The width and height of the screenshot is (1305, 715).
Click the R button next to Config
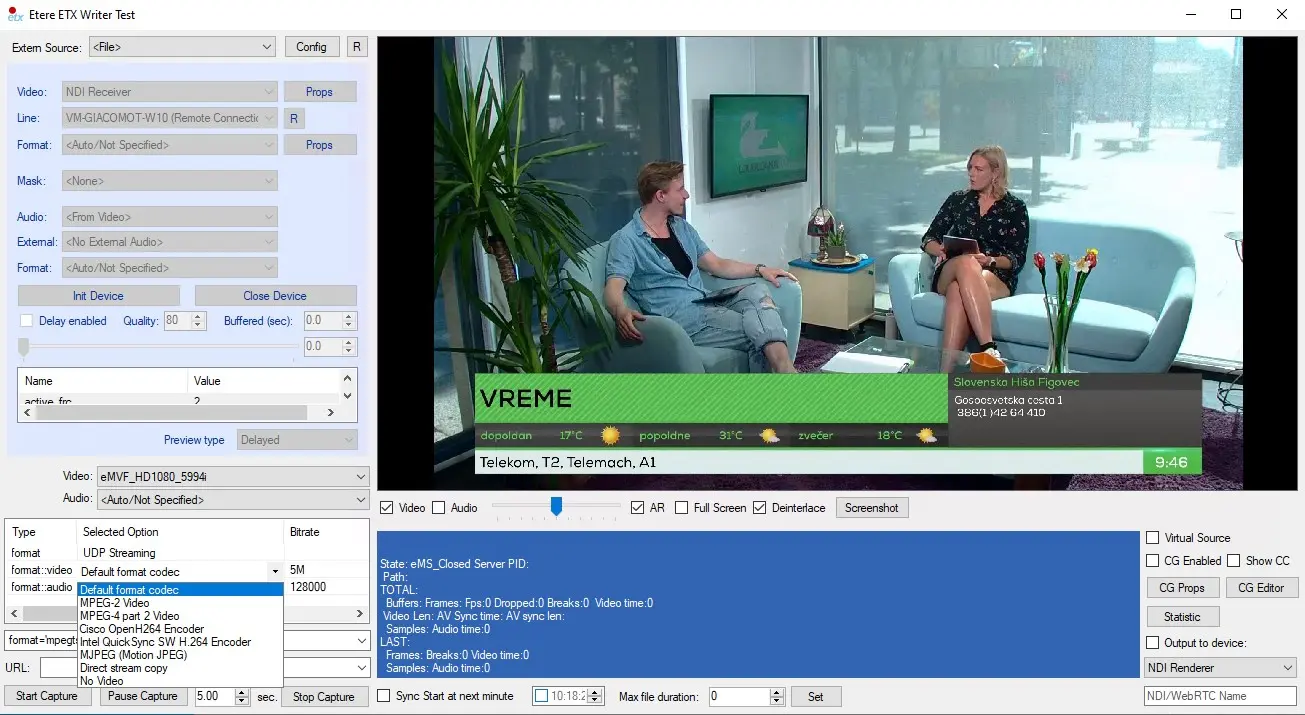357,47
